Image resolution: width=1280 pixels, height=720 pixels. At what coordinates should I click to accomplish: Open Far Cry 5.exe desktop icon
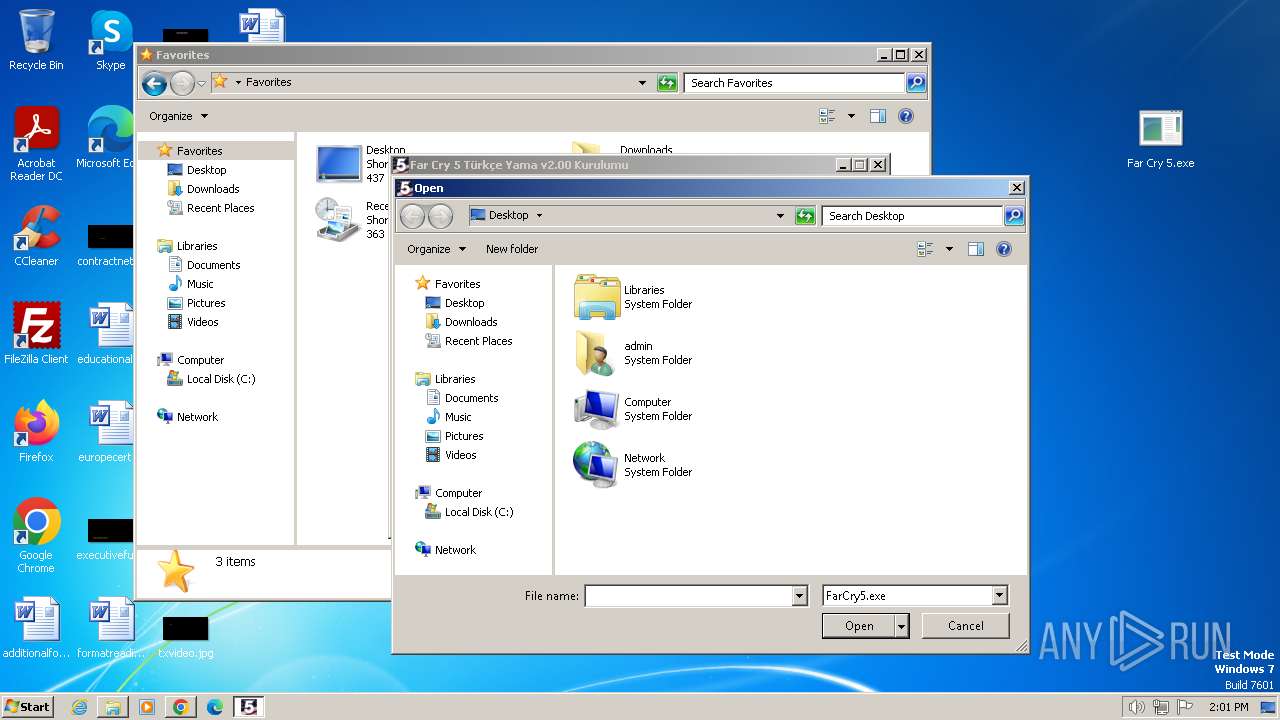pos(1160,139)
